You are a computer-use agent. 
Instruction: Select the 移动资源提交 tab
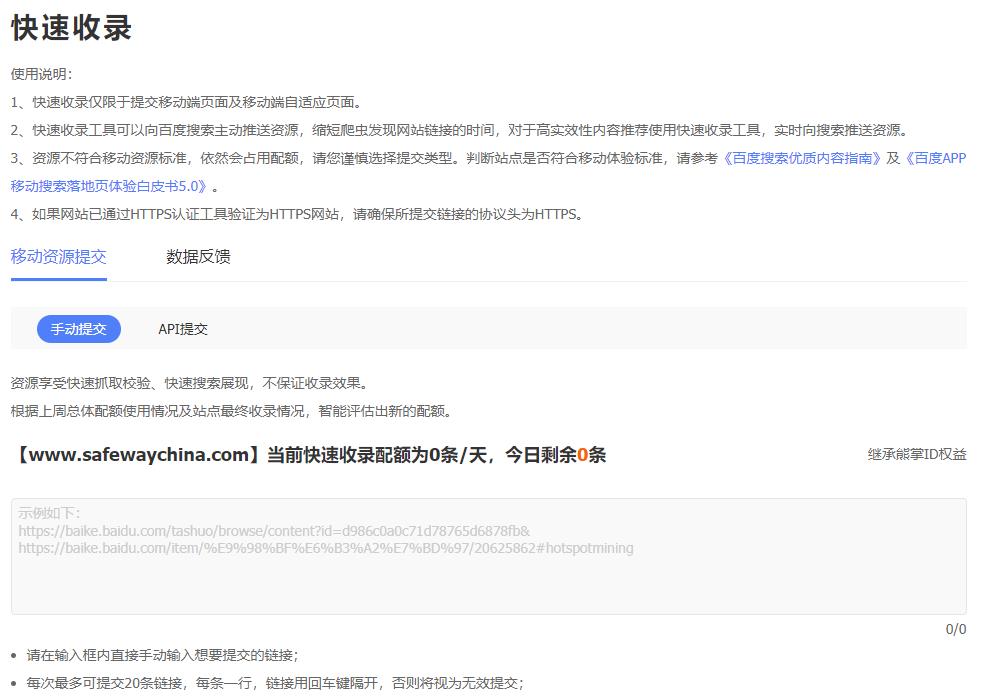(59, 257)
